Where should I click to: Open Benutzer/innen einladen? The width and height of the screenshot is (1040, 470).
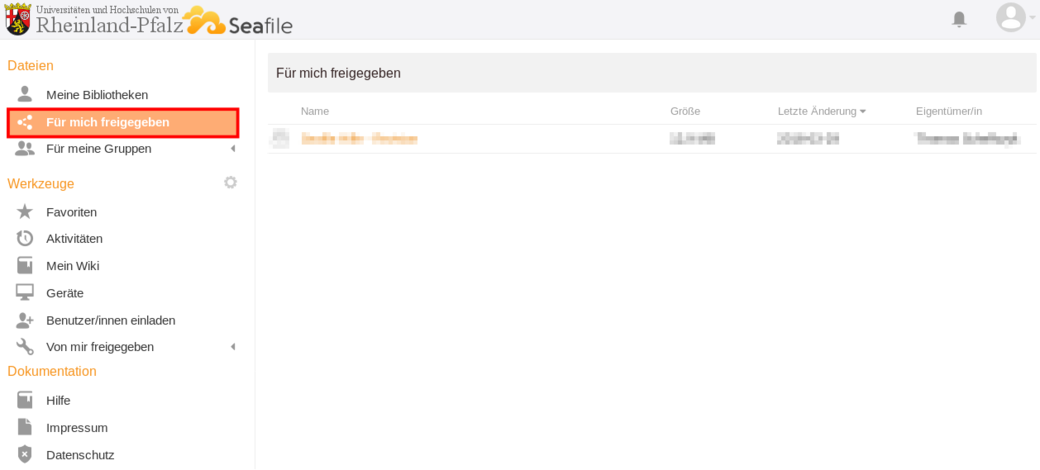[110, 320]
